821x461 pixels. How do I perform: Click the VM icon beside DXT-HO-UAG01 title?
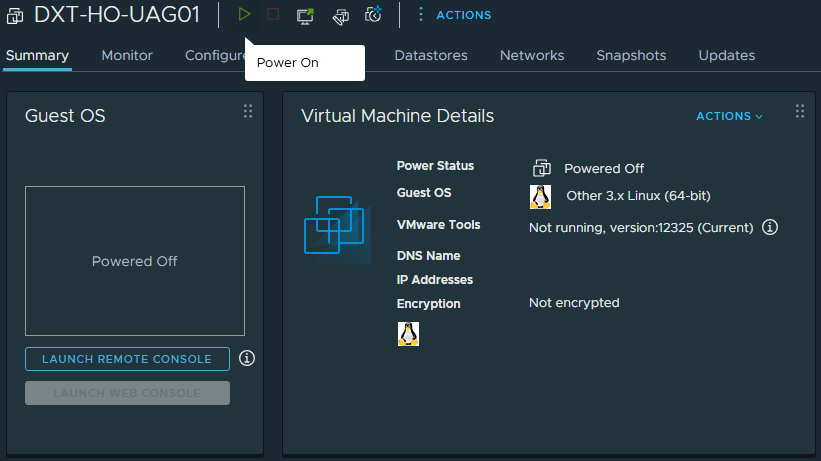click(15, 15)
